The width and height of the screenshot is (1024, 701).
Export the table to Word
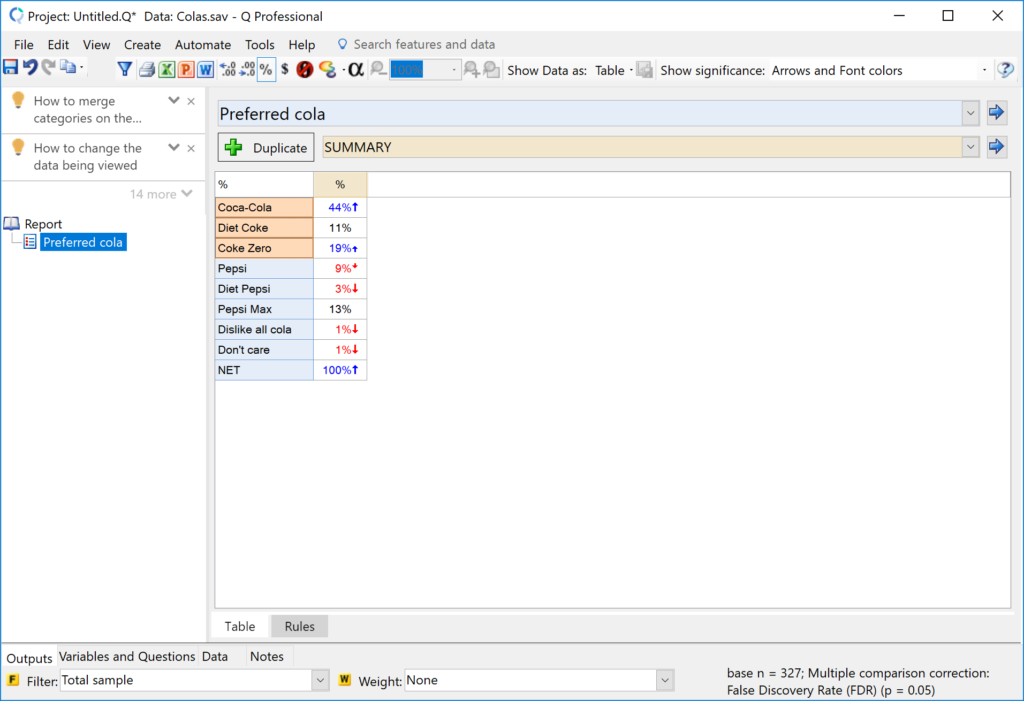pyautogui.click(x=206, y=70)
